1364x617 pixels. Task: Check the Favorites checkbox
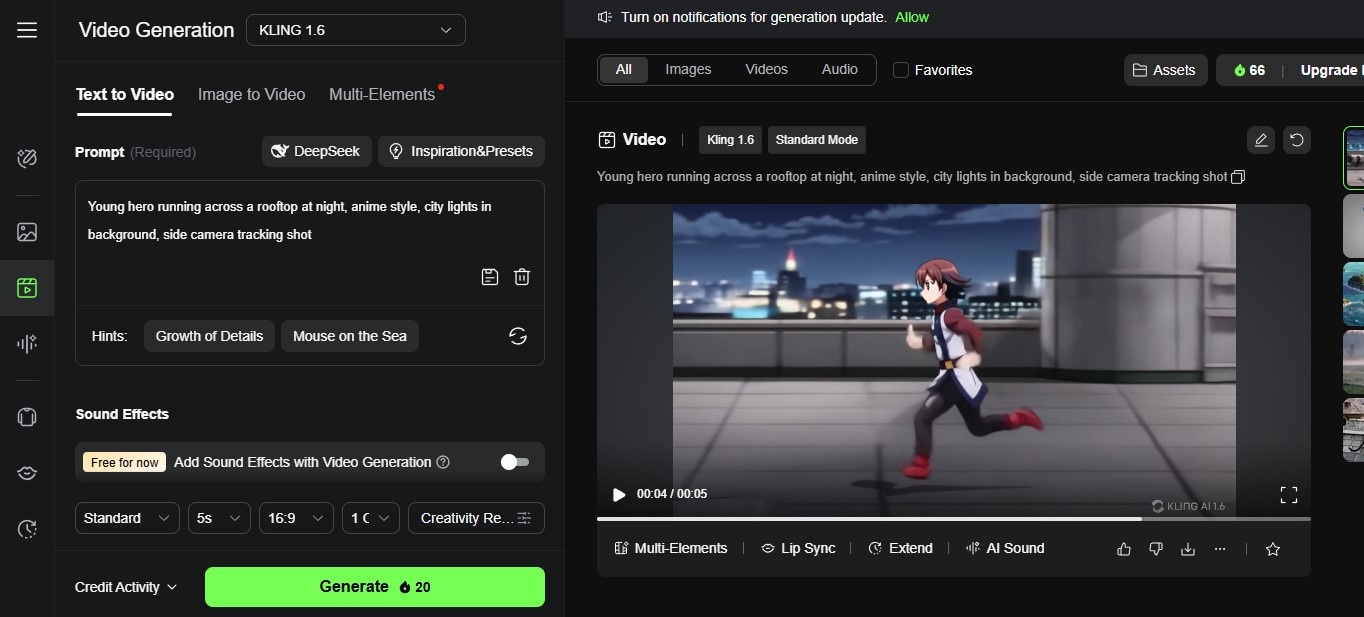click(x=901, y=70)
